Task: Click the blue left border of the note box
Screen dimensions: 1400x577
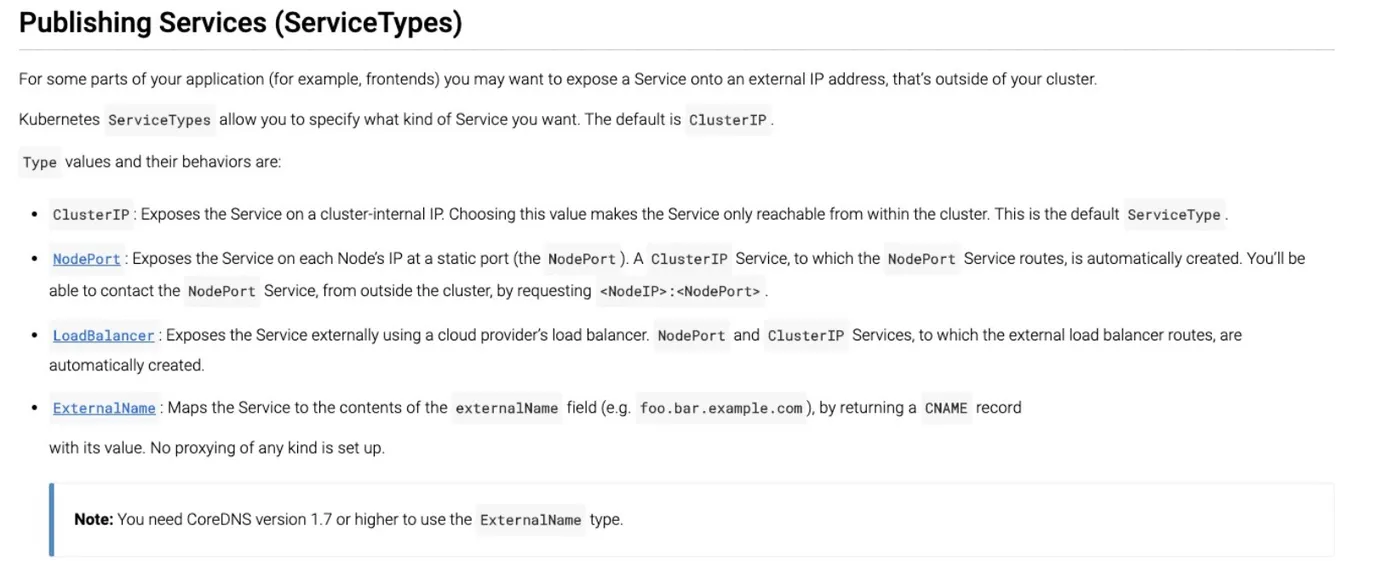Action: (x=51, y=520)
